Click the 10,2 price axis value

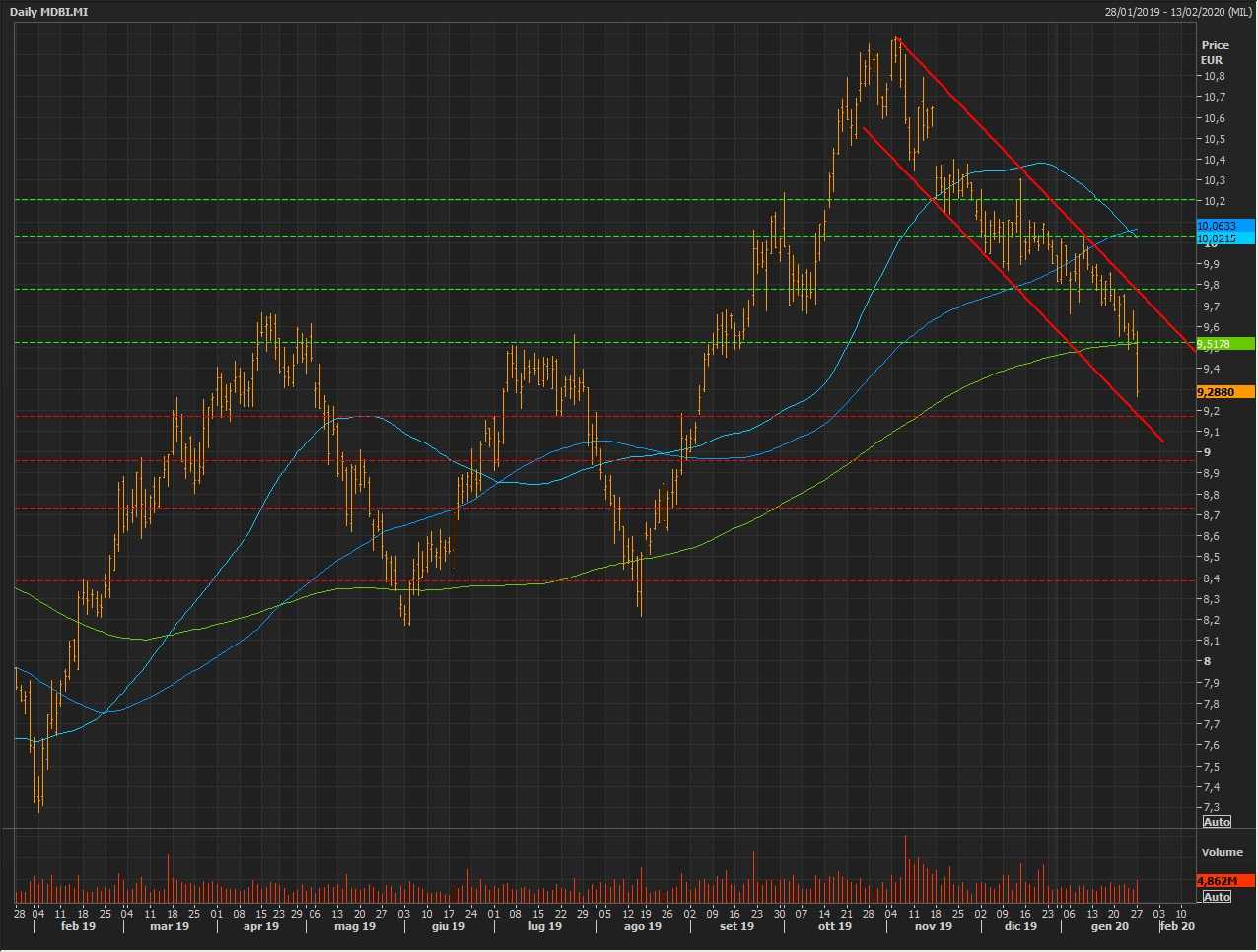coord(1214,201)
